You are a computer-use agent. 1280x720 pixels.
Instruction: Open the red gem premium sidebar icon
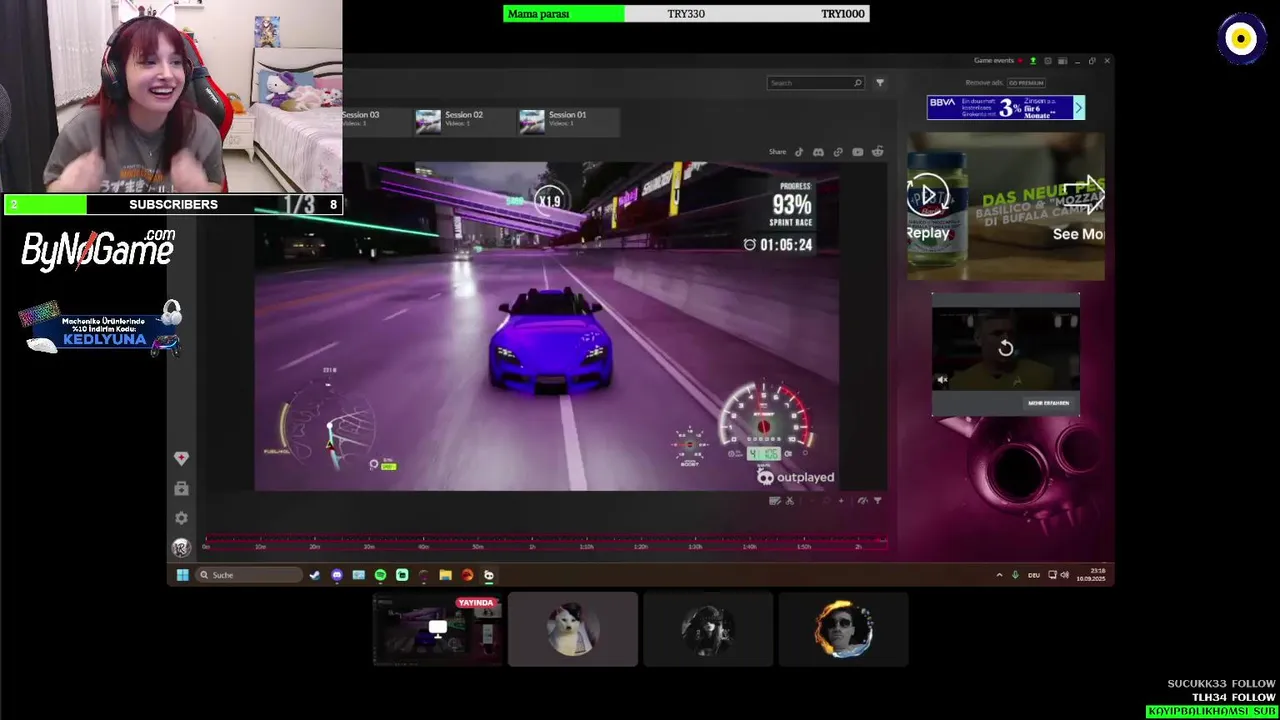[181, 458]
